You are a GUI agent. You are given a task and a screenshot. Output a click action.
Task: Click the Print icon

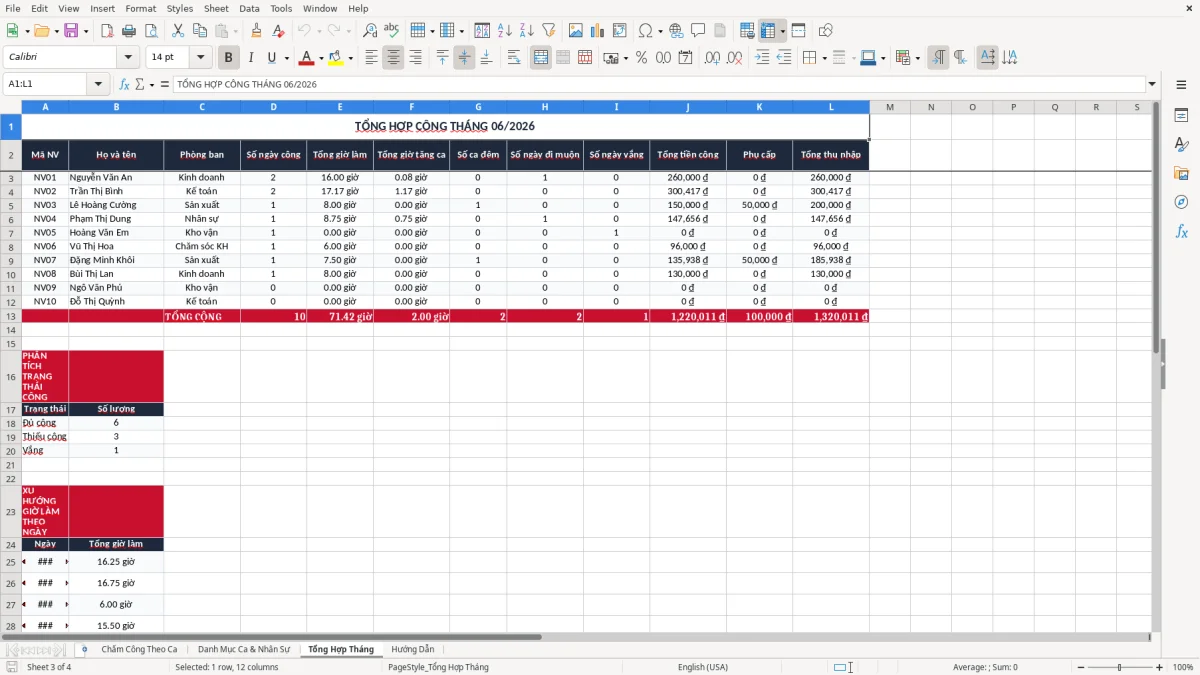129,31
